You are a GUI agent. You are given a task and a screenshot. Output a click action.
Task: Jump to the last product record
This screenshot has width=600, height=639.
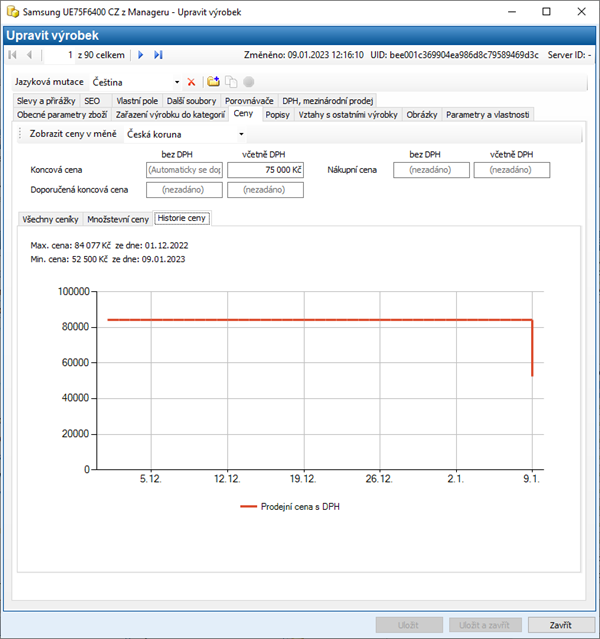click(158, 55)
